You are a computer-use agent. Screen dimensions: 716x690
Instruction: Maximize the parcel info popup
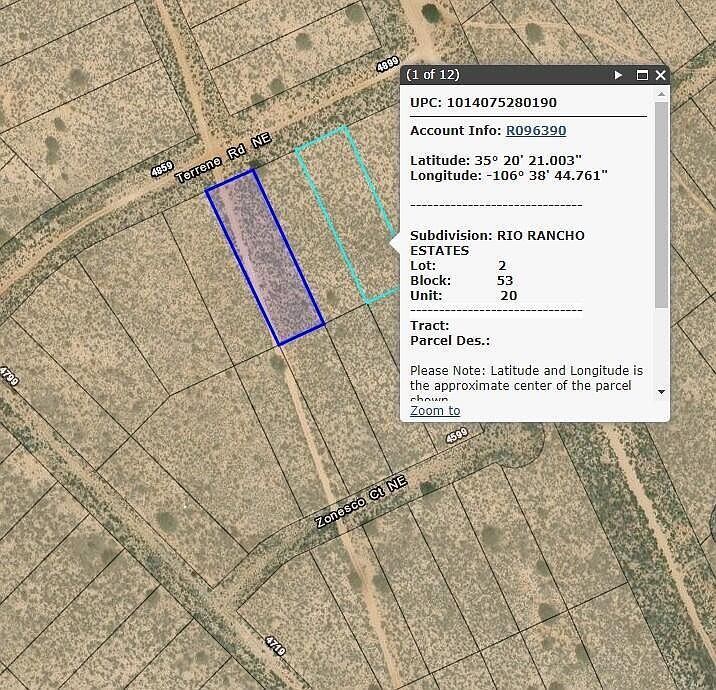tap(642, 75)
